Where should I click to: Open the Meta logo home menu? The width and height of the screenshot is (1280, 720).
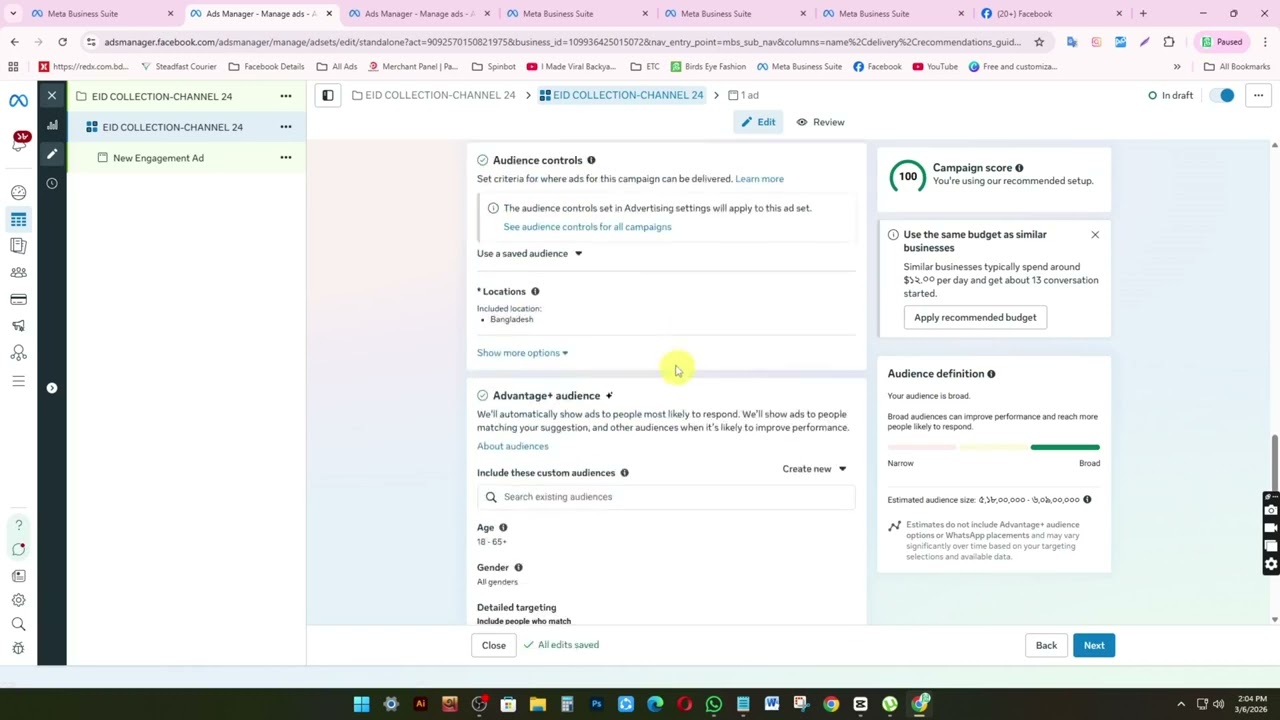point(18,101)
